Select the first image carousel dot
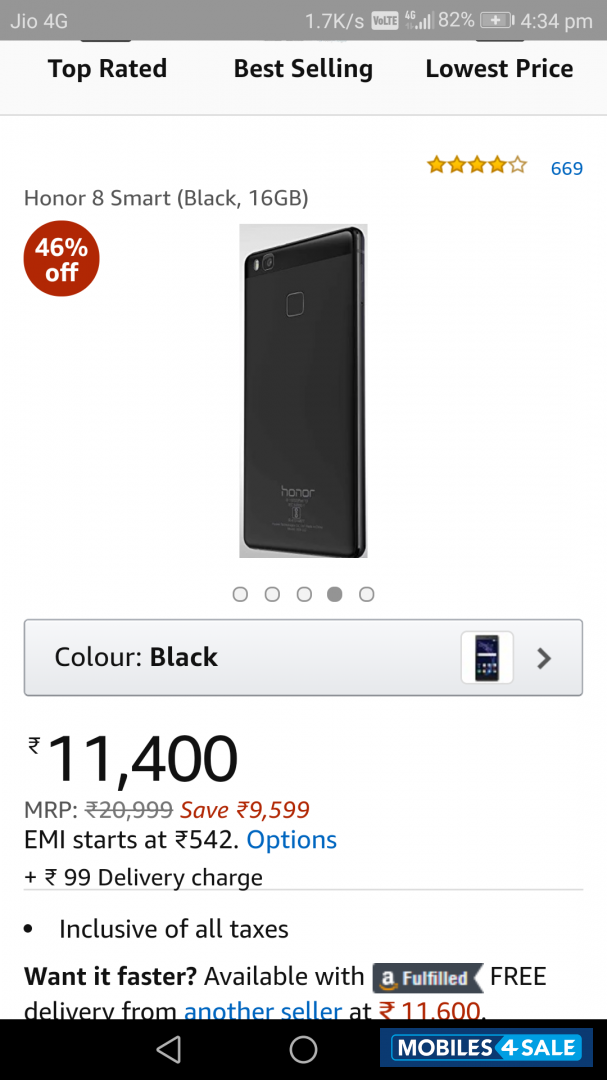The height and width of the screenshot is (1080, 607). pos(240,594)
